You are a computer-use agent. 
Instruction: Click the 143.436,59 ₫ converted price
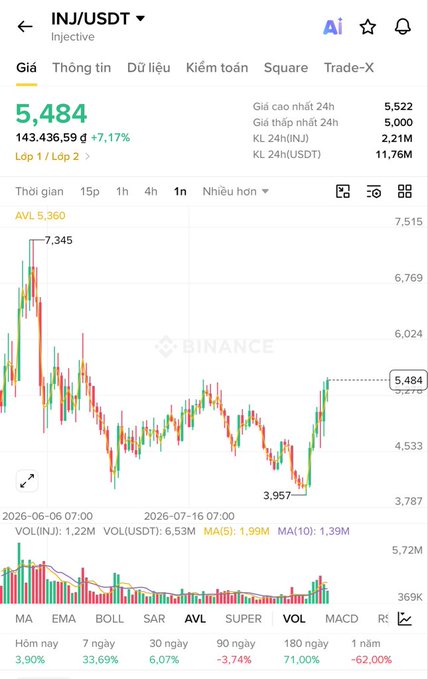click(x=51, y=138)
